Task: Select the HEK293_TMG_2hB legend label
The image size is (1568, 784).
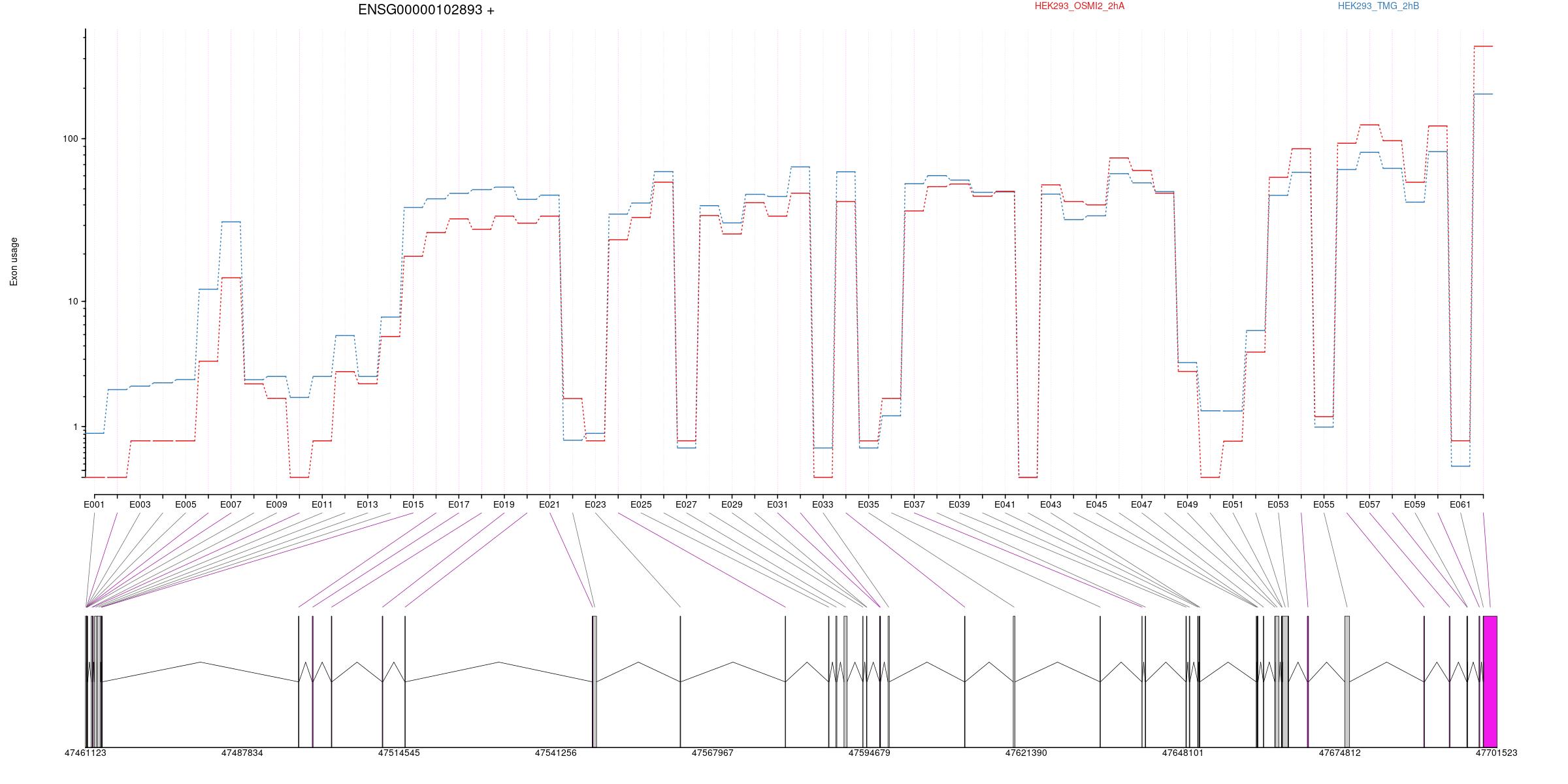Action: coord(1379,6)
